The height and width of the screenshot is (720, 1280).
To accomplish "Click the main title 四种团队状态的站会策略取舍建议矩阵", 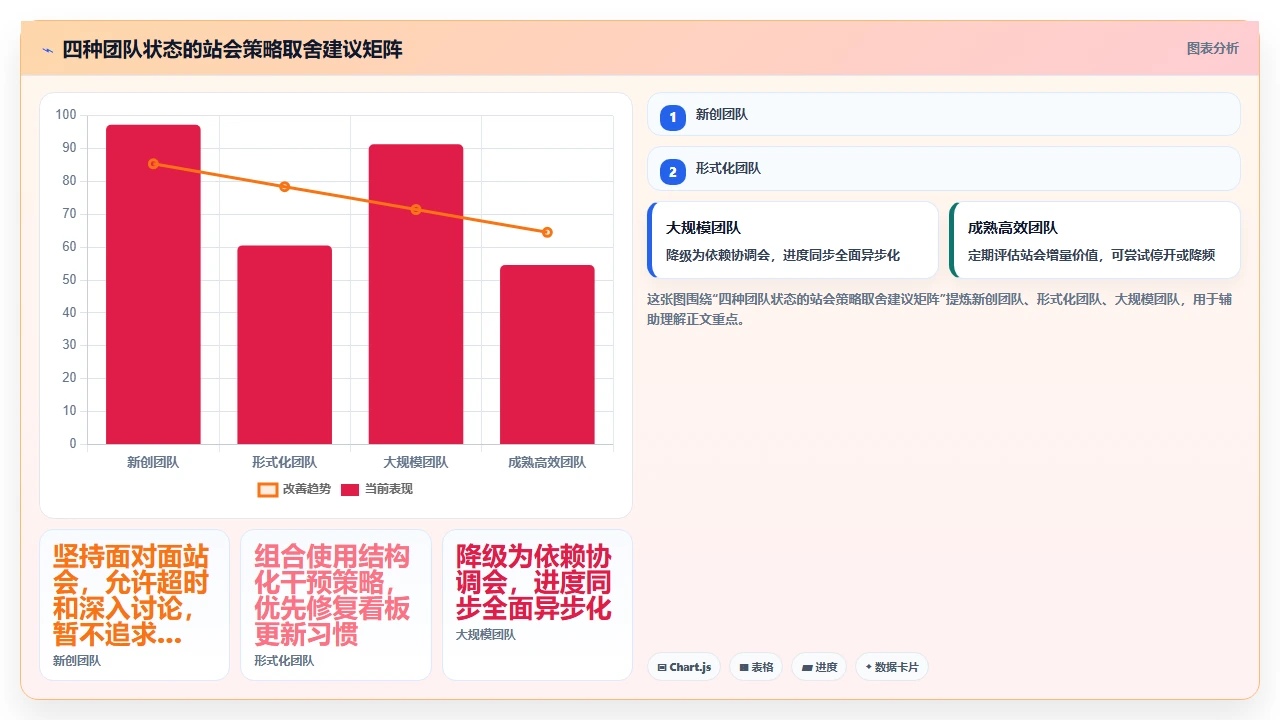I will click(x=232, y=49).
